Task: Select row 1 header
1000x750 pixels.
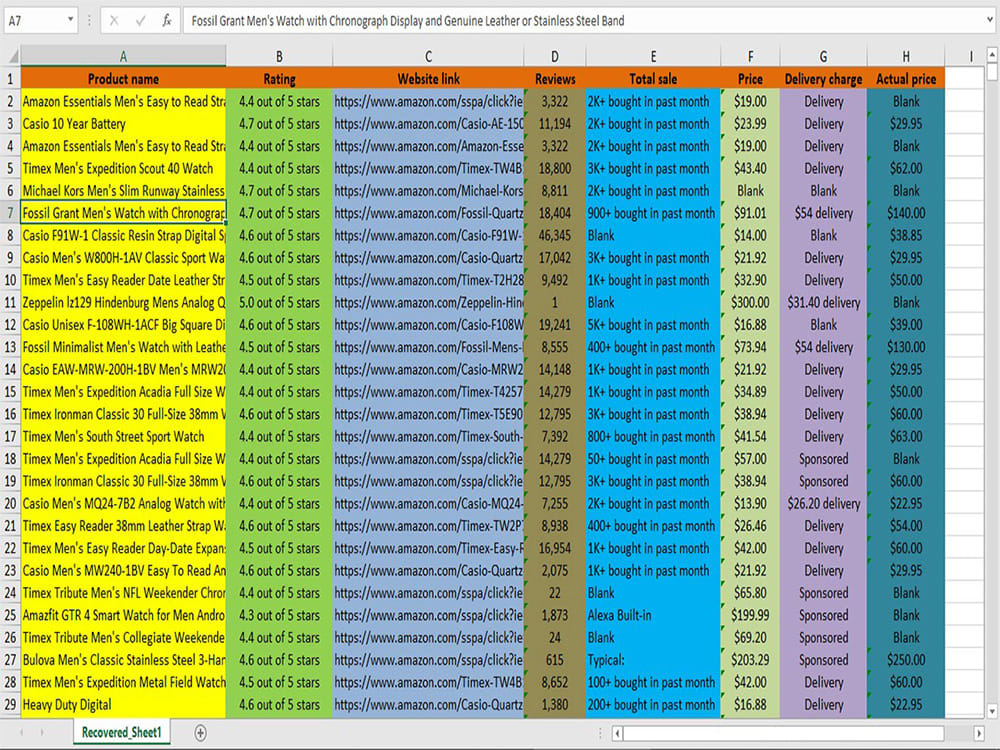Action: [10, 79]
